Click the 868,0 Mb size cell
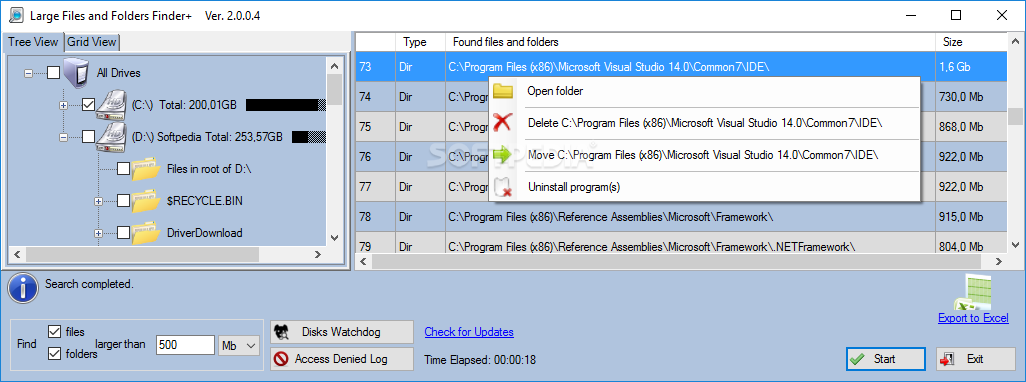The height and width of the screenshot is (382, 1026). coord(971,127)
